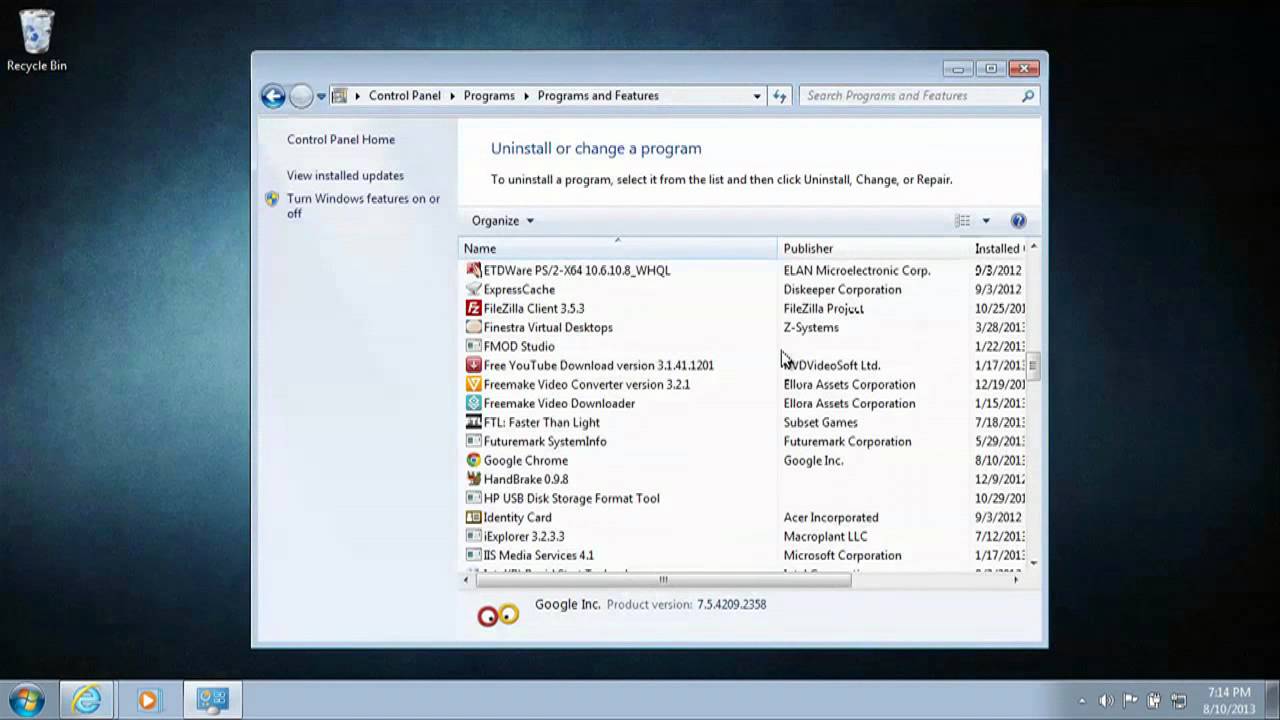Select the Futuremark Corporation publisher cell
1280x720 pixels.
[x=847, y=441]
